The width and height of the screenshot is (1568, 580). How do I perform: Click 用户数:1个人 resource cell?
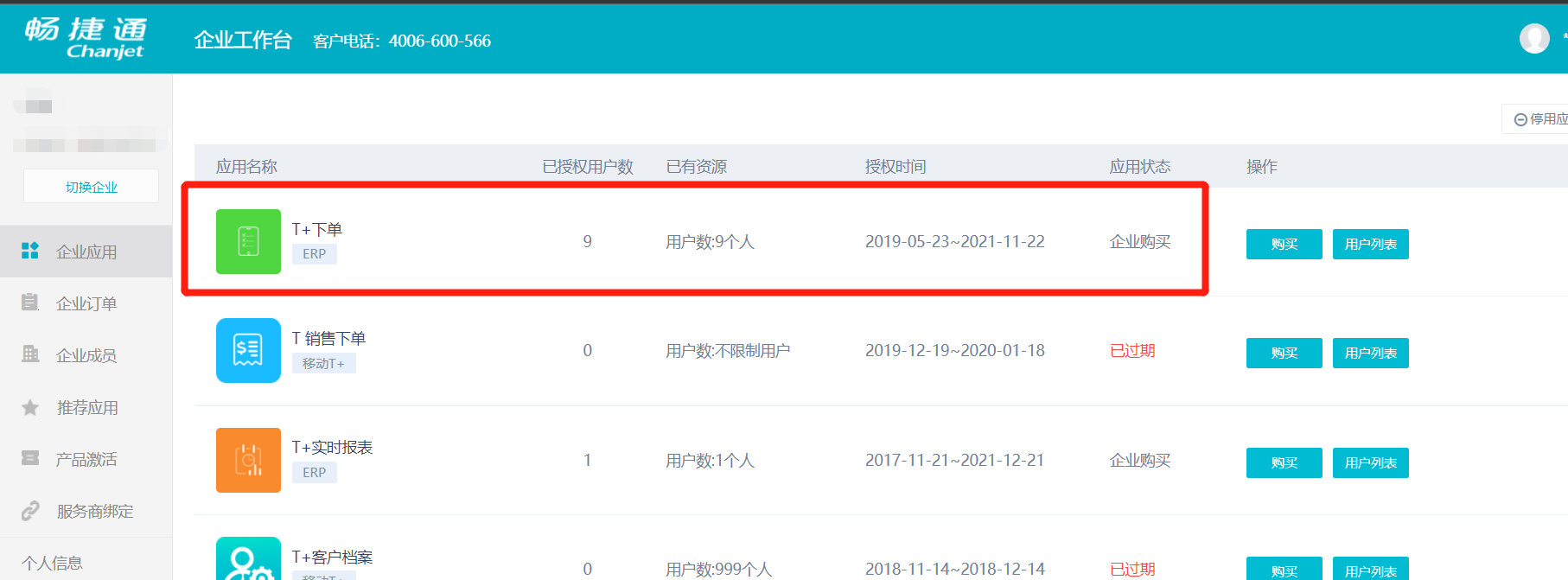(x=710, y=461)
